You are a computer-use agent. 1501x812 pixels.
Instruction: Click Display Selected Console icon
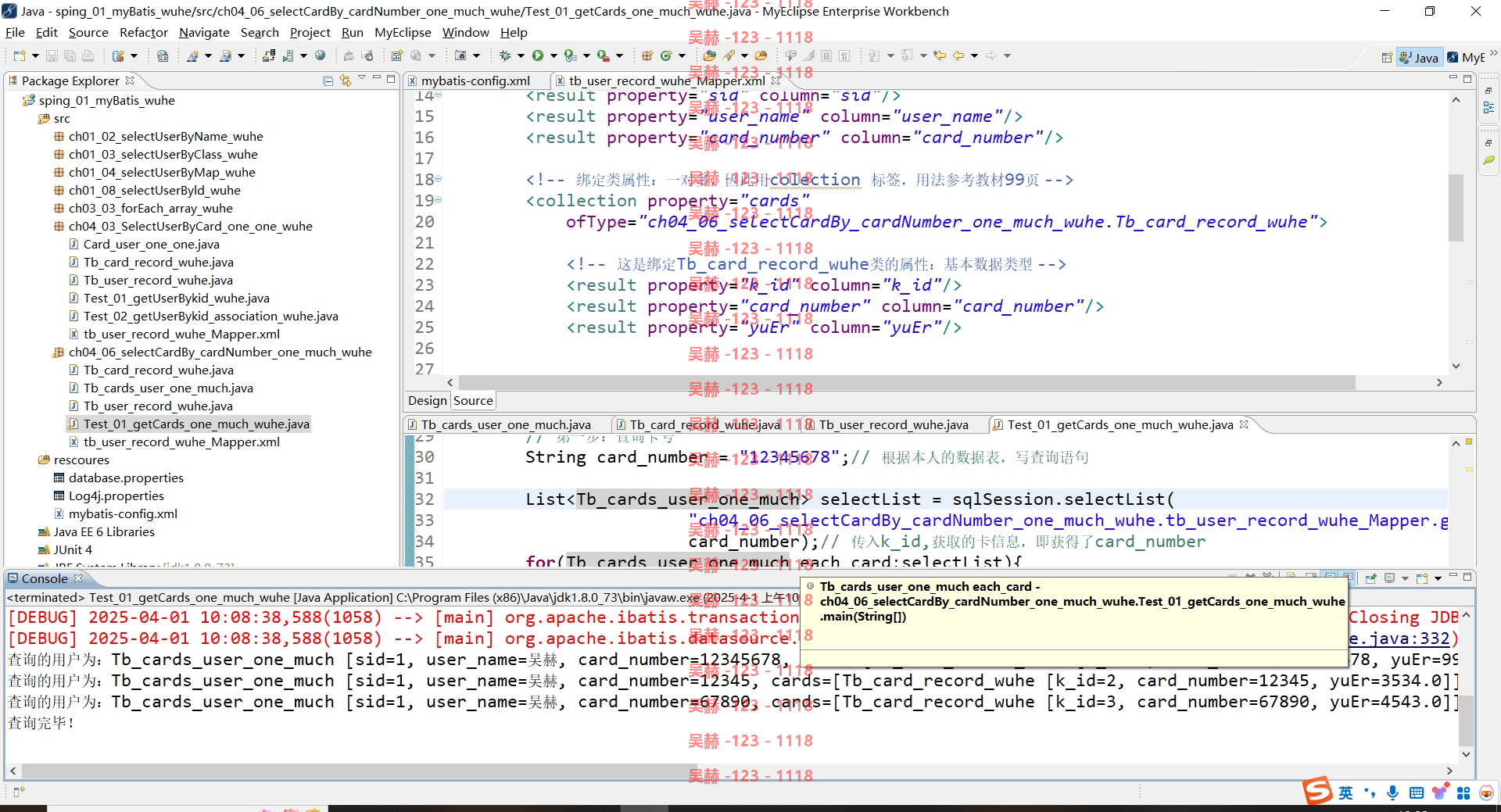tap(1390, 578)
